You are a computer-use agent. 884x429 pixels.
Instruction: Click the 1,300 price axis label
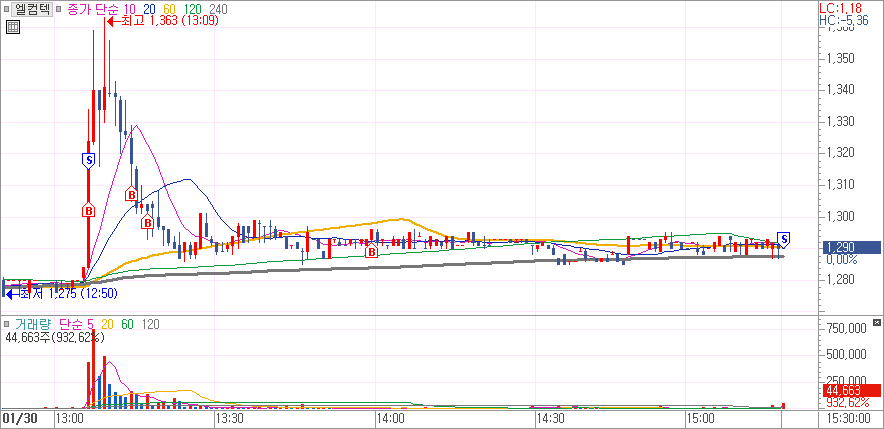(x=840, y=216)
